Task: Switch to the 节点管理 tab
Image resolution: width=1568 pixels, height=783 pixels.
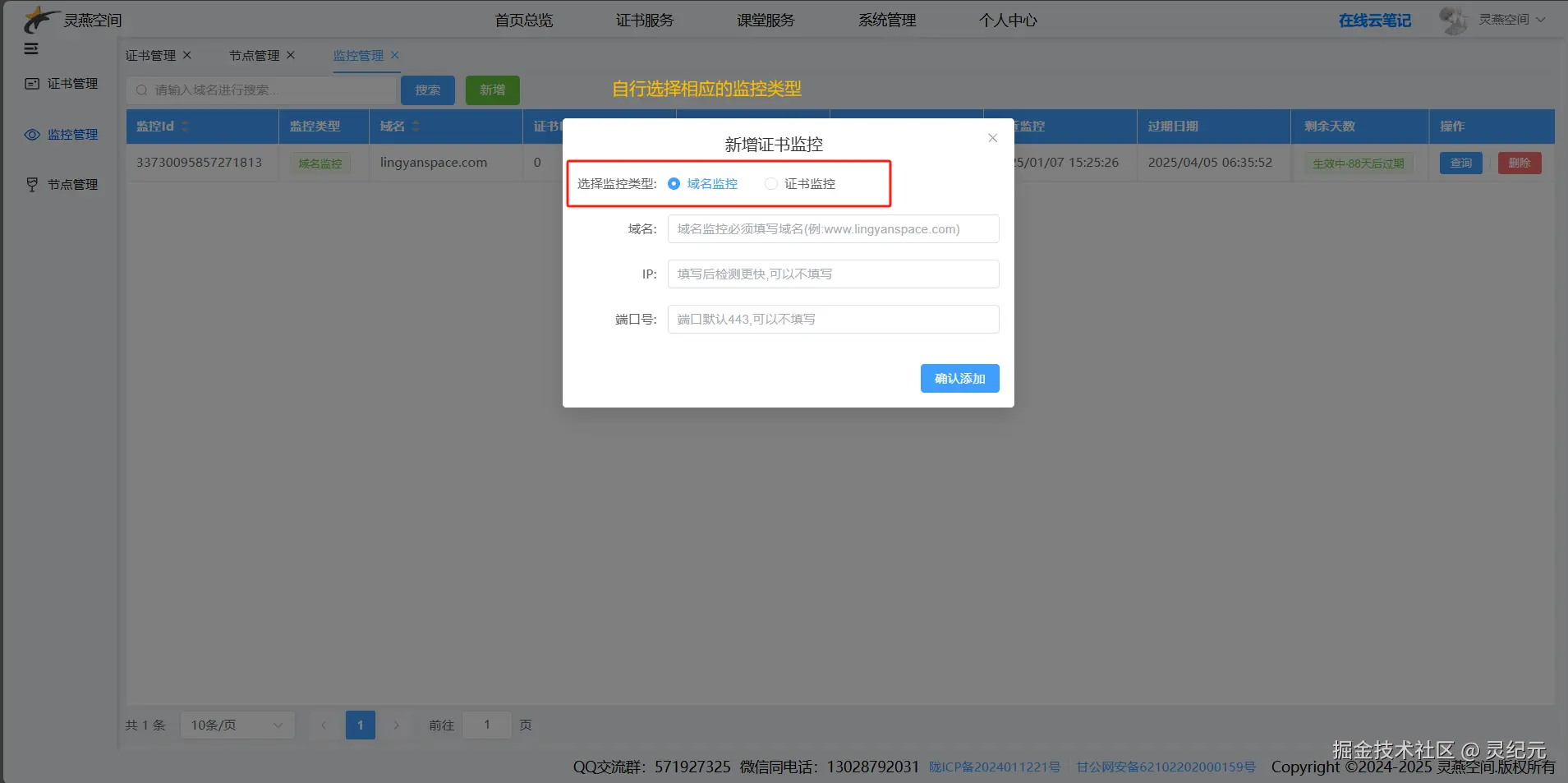Action: click(255, 56)
